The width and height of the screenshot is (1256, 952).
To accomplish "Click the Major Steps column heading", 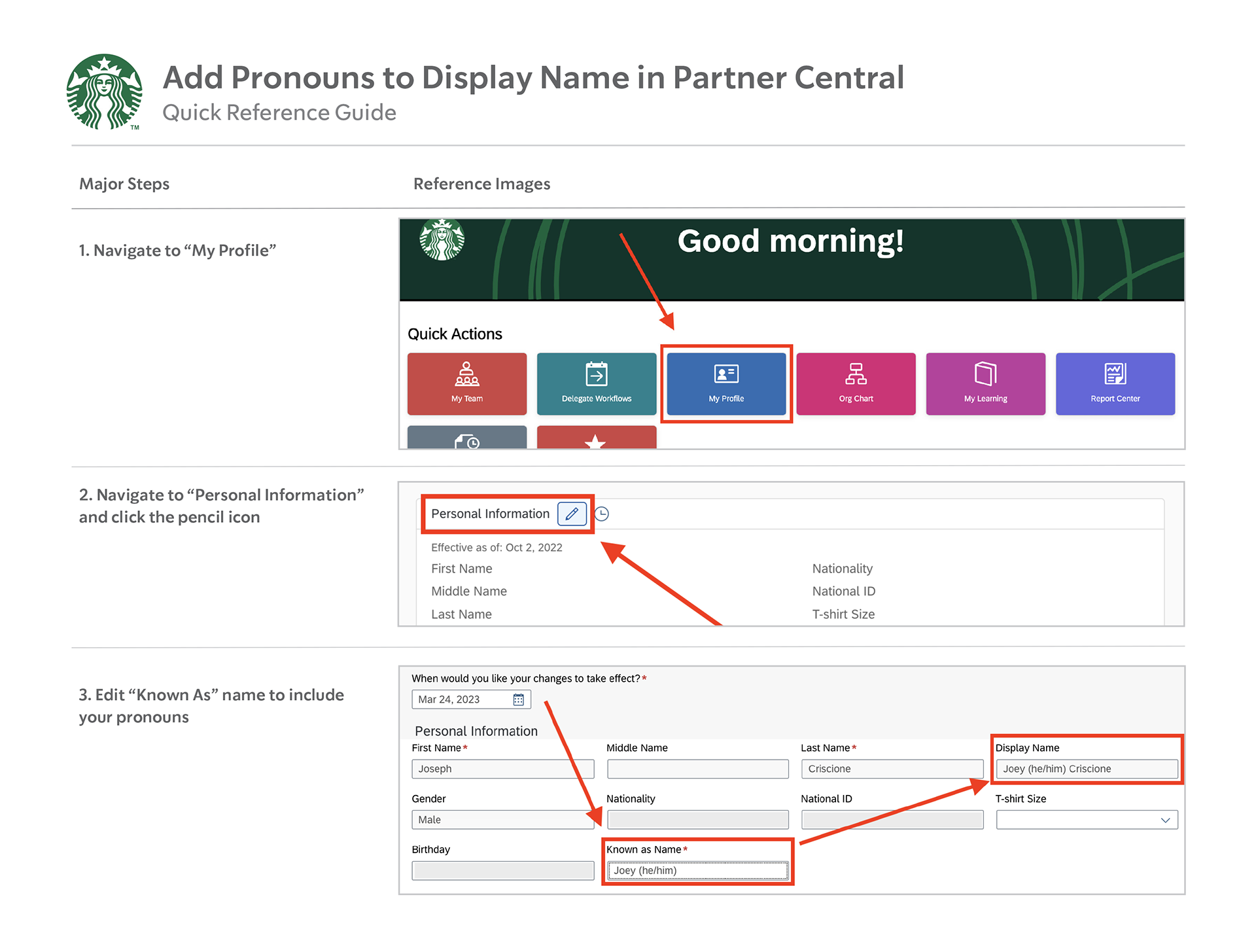I will [124, 184].
